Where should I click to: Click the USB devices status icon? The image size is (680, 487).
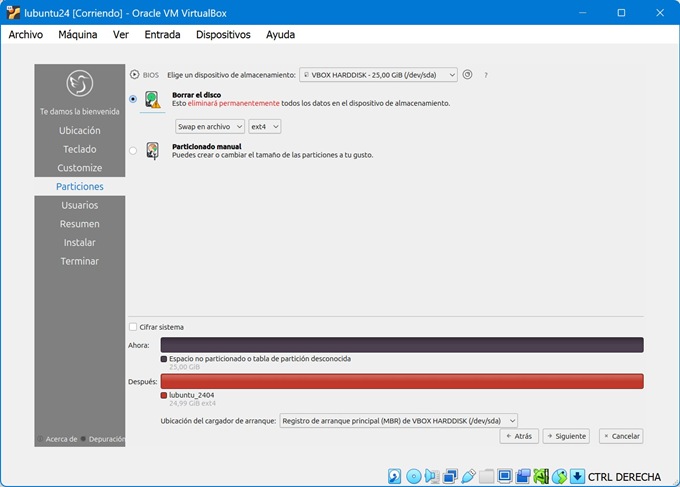click(x=468, y=476)
